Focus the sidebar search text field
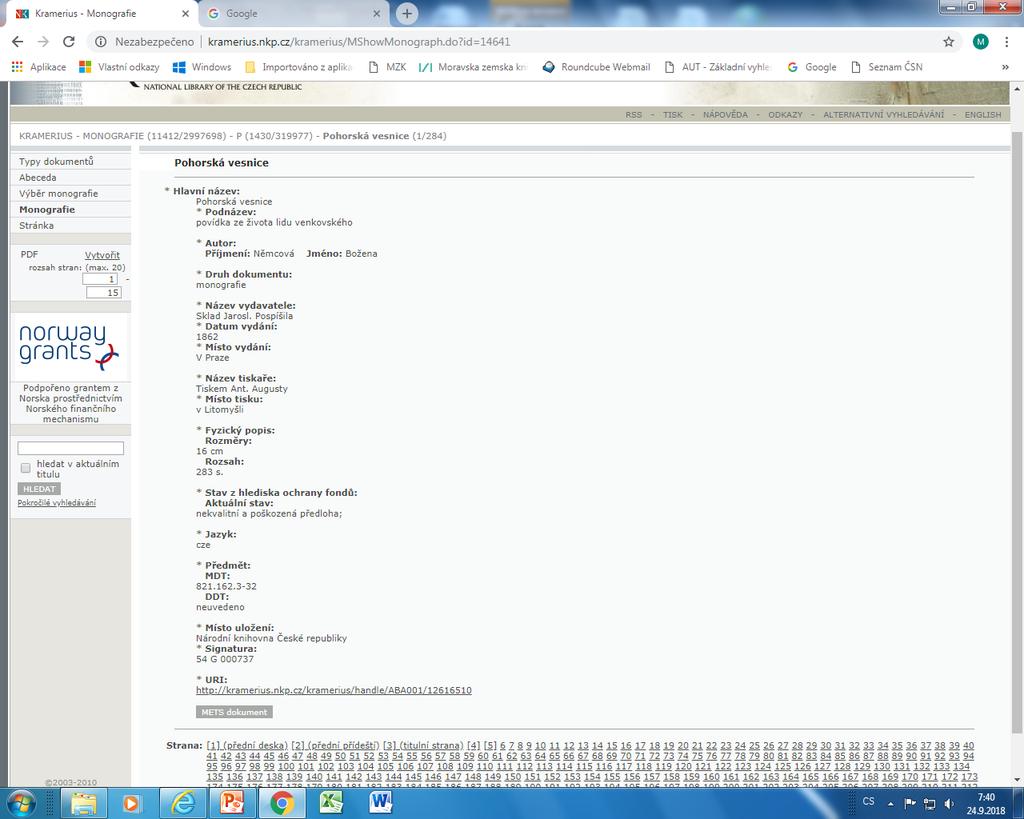1024x819 pixels. pyautogui.click(x=71, y=448)
